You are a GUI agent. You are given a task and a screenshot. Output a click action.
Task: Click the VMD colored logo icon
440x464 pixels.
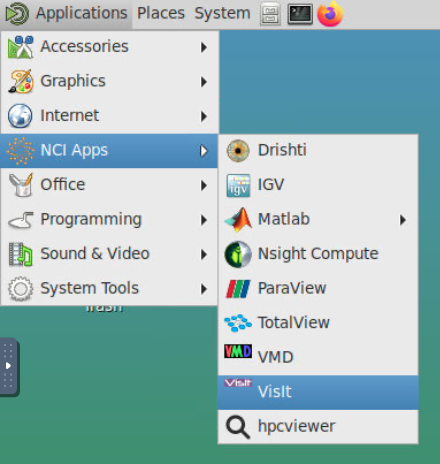coord(238,351)
